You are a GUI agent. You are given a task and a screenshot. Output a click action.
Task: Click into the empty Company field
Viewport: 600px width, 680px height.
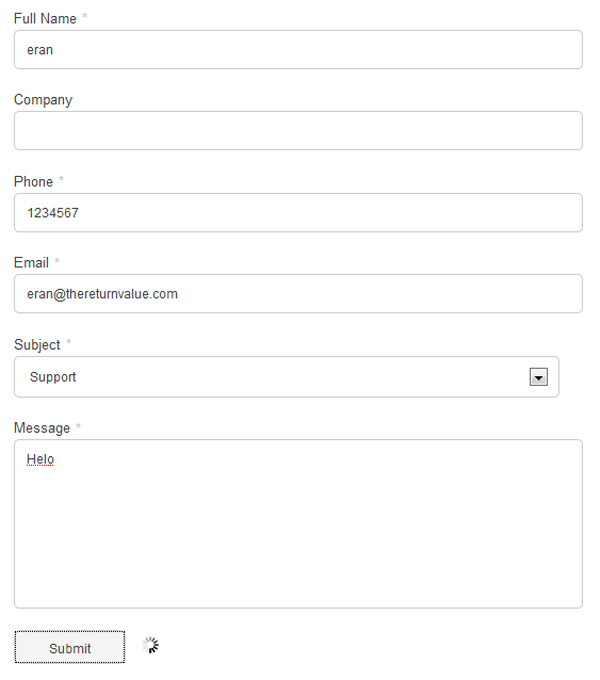pyautogui.click(x=298, y=131)
